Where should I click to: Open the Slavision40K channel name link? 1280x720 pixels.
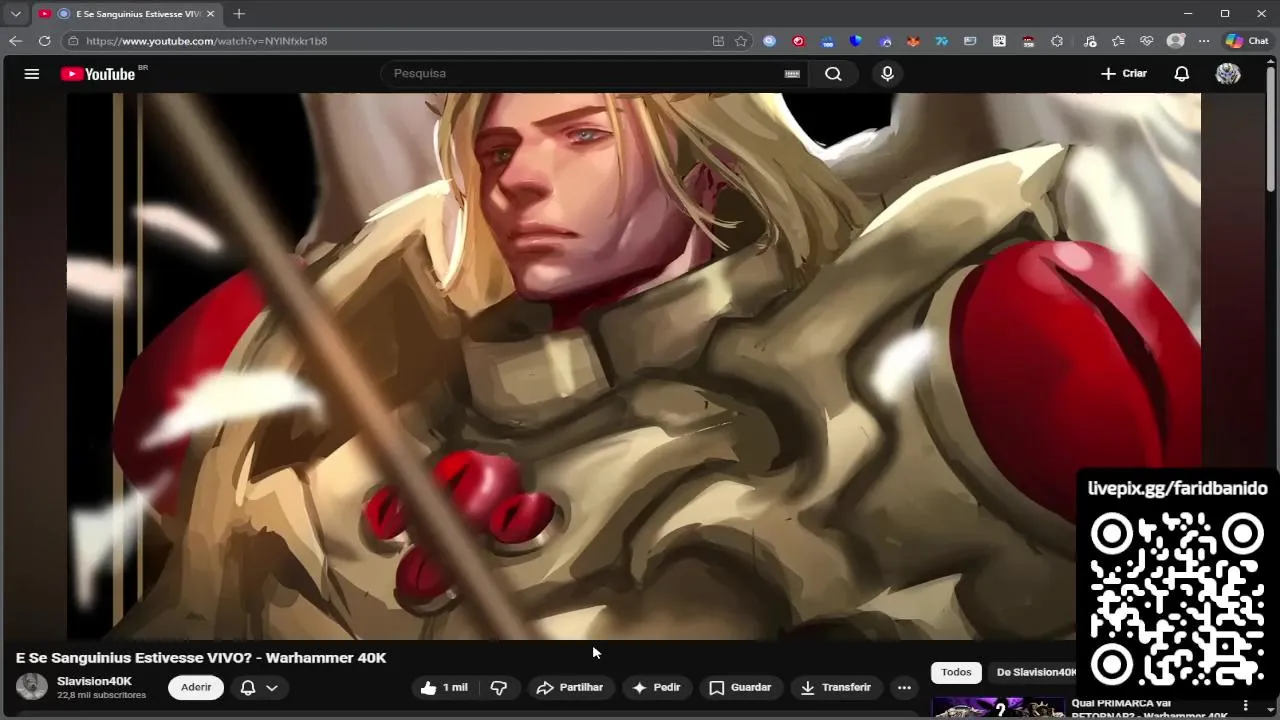pyautogui.click(x=94, y=681)
